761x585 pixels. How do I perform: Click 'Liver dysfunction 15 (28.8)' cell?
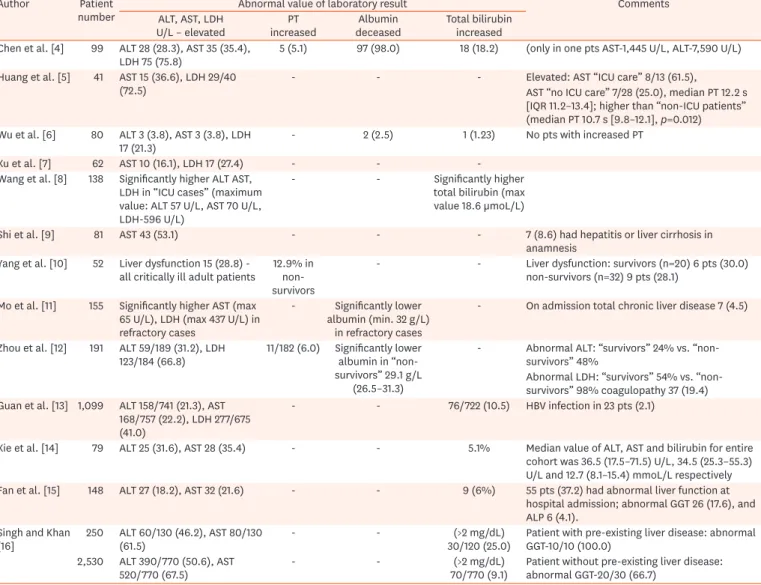(x=187, y=270)
